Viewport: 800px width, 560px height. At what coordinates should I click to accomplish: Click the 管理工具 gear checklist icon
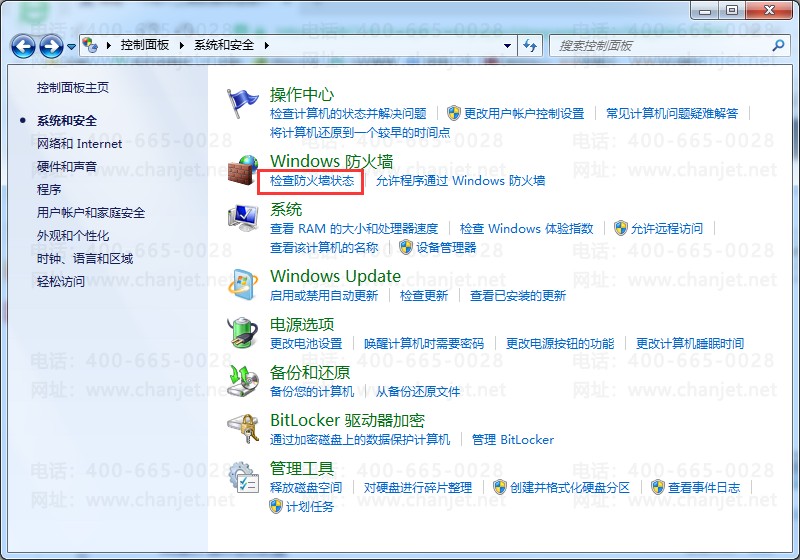click(244, 477)
